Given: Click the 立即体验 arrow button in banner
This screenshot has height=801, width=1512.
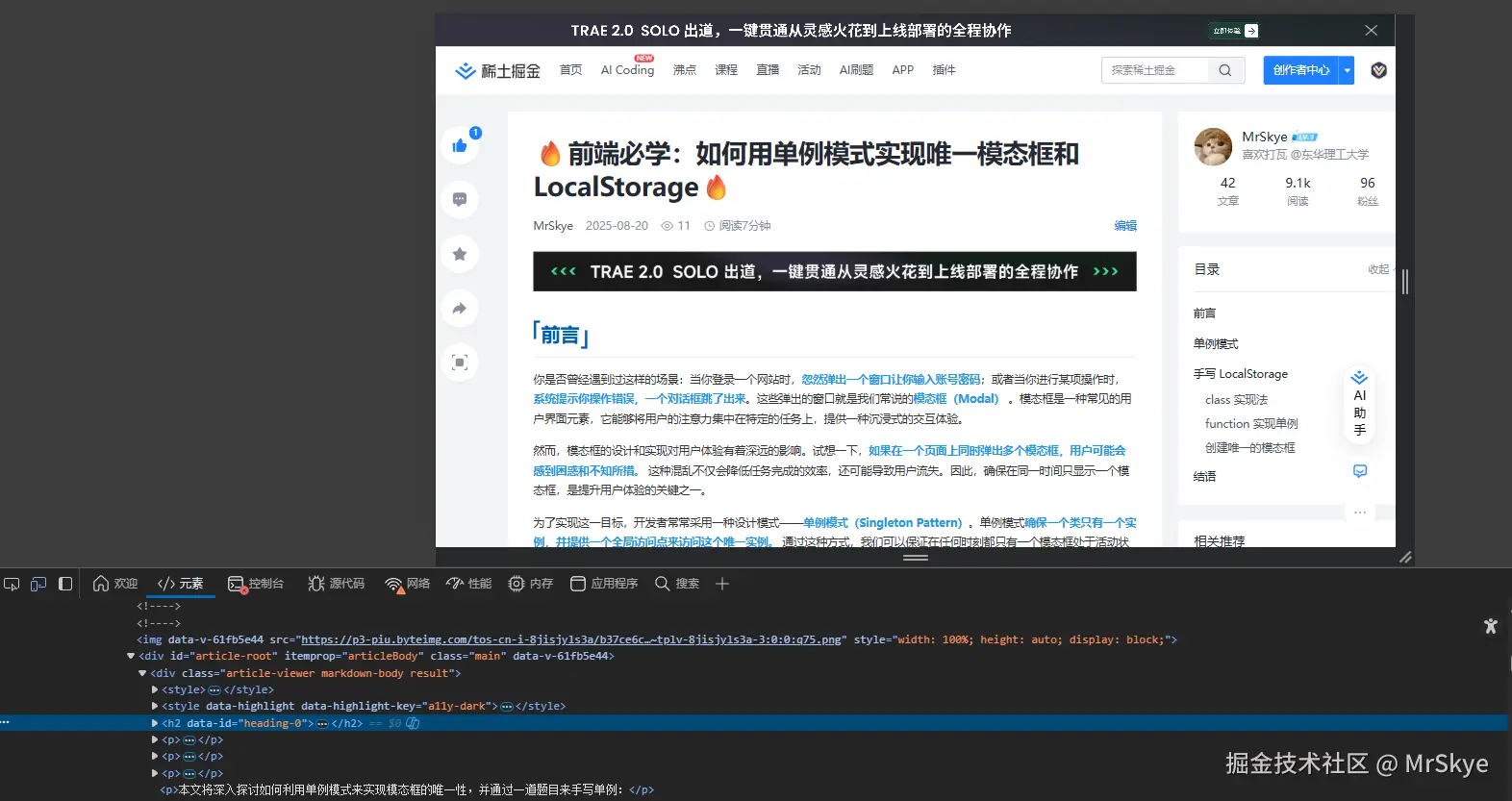Looking at the screenshot, I should [x=1234, y=31].
